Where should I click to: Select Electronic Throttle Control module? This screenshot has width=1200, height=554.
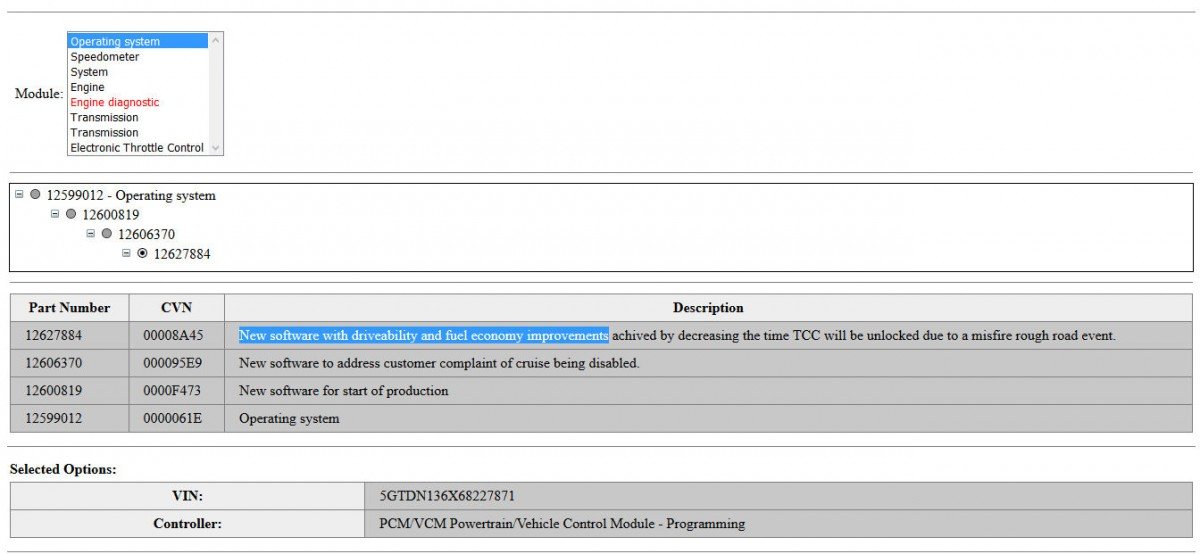point(138,147)
